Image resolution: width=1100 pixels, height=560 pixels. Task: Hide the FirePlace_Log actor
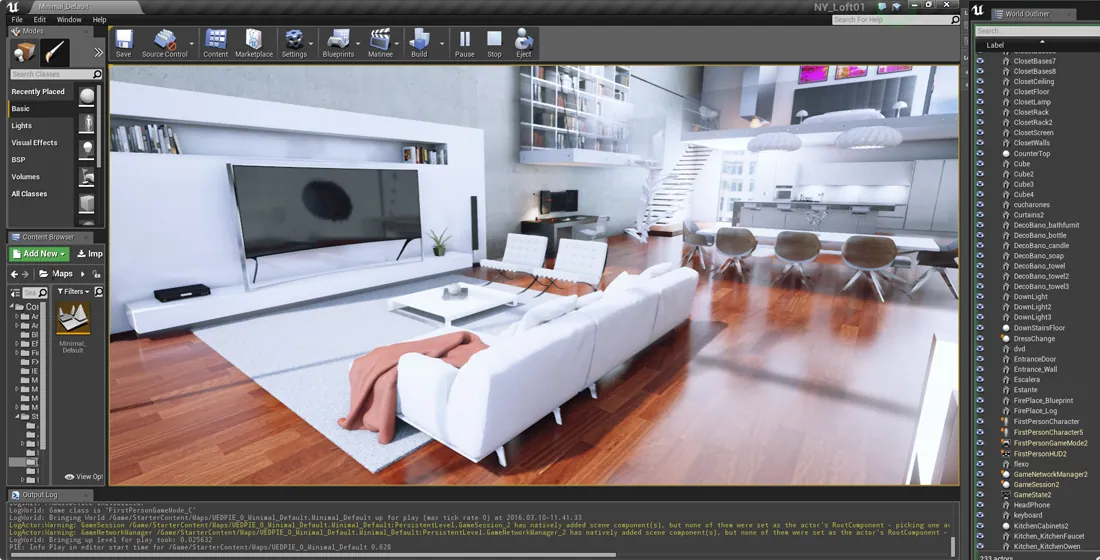click(981, 411)
